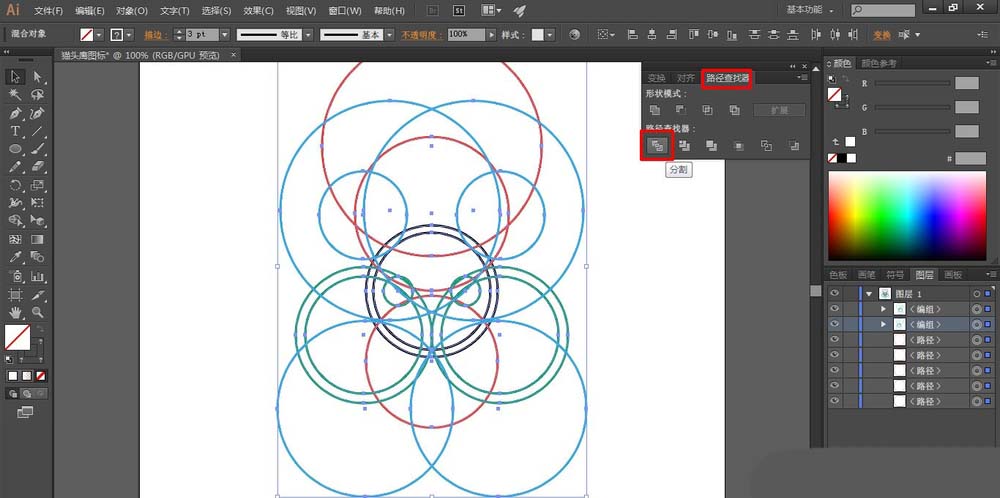Open the 效果(C) menu
1000x498 pixels.
258,11
